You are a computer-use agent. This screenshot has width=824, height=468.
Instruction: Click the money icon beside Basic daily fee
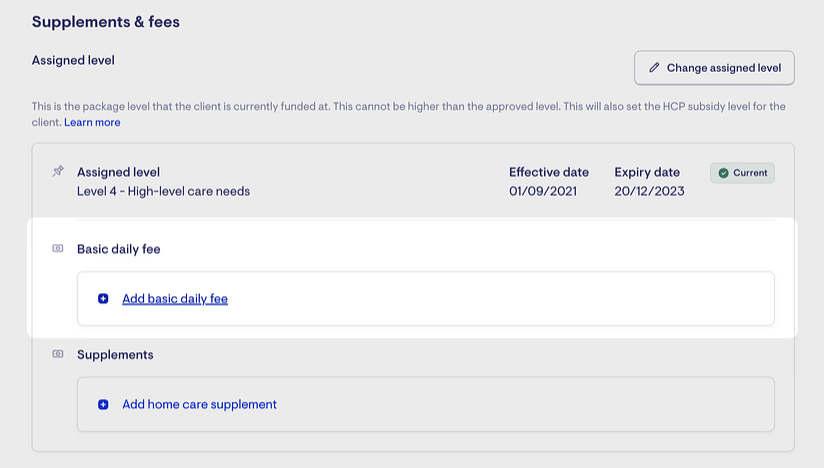[x=58, y=249]
